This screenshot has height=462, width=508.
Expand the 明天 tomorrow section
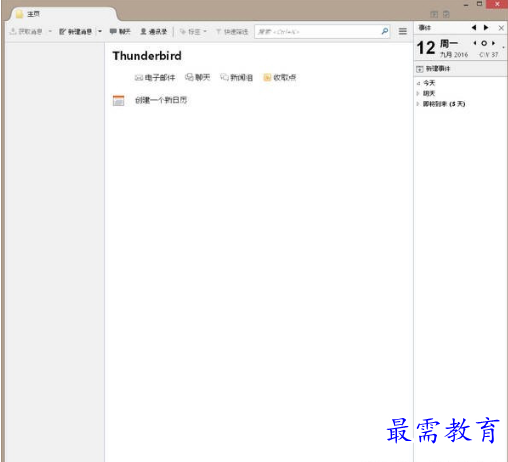tap(418, 93)
